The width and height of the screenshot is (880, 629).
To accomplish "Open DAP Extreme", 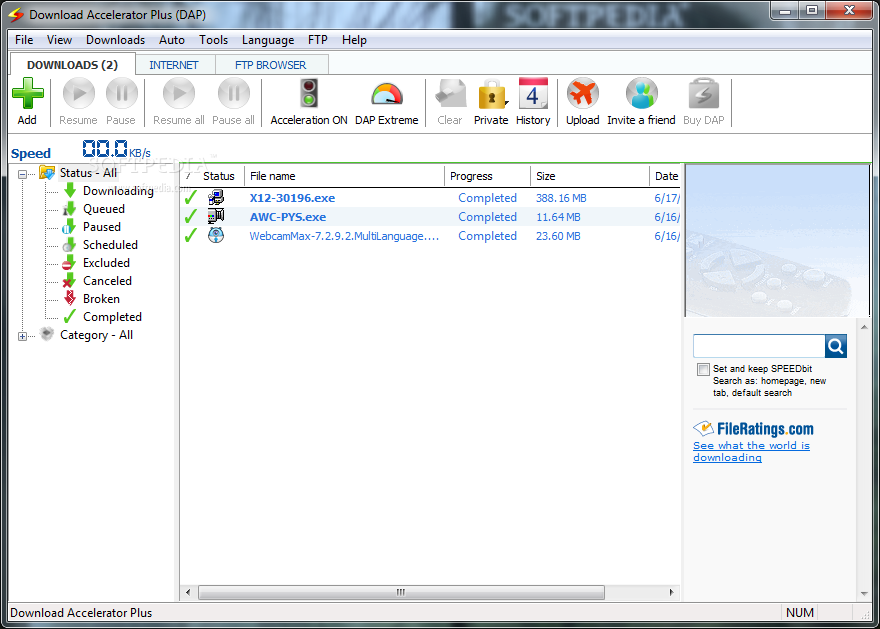I will pos(386,97).
